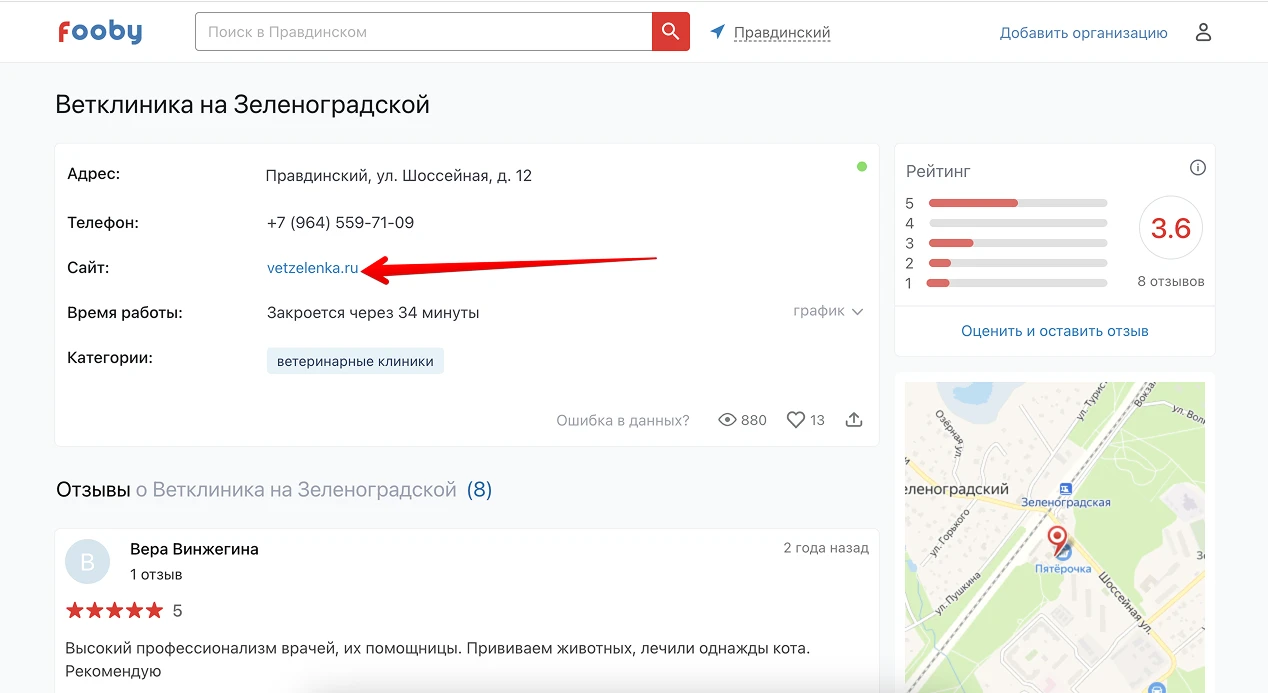Click the views eye icon

coord(728,420)
